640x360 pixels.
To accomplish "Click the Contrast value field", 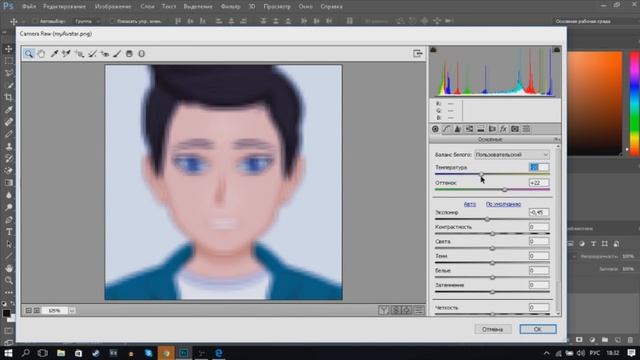I will point(539,227).
